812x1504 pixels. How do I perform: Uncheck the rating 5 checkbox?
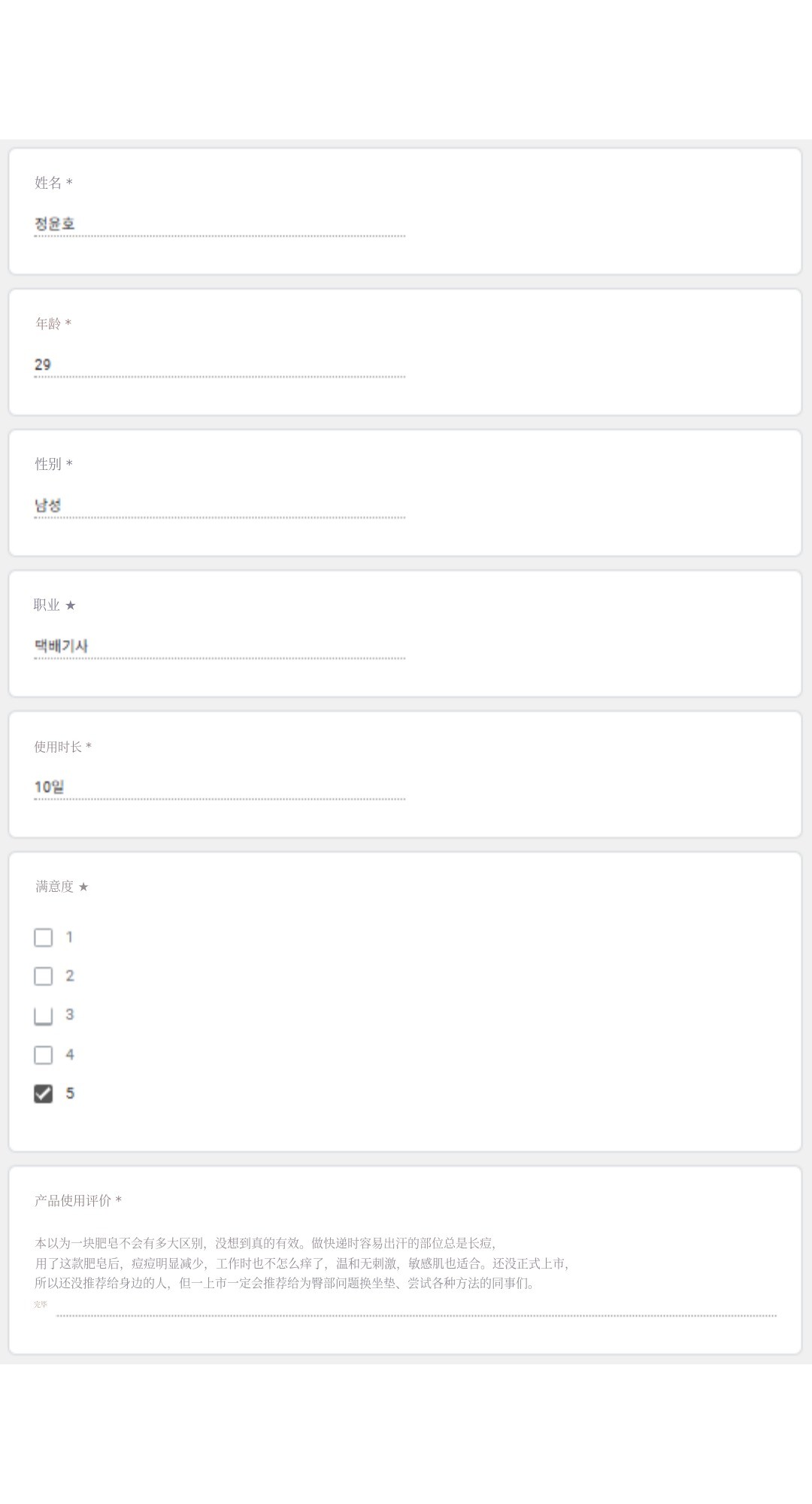(x=44, y=1093)
